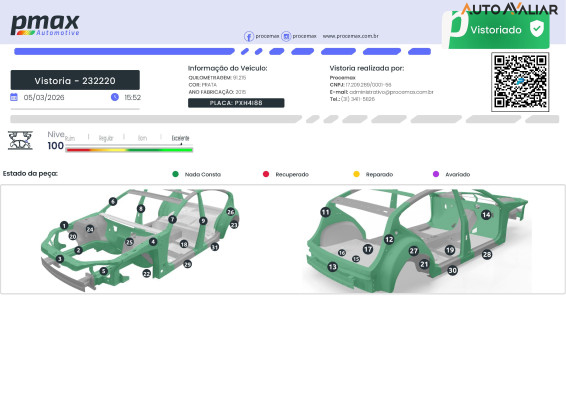Select part marker 6 on front chassis roof

click(x=113, y=201)
